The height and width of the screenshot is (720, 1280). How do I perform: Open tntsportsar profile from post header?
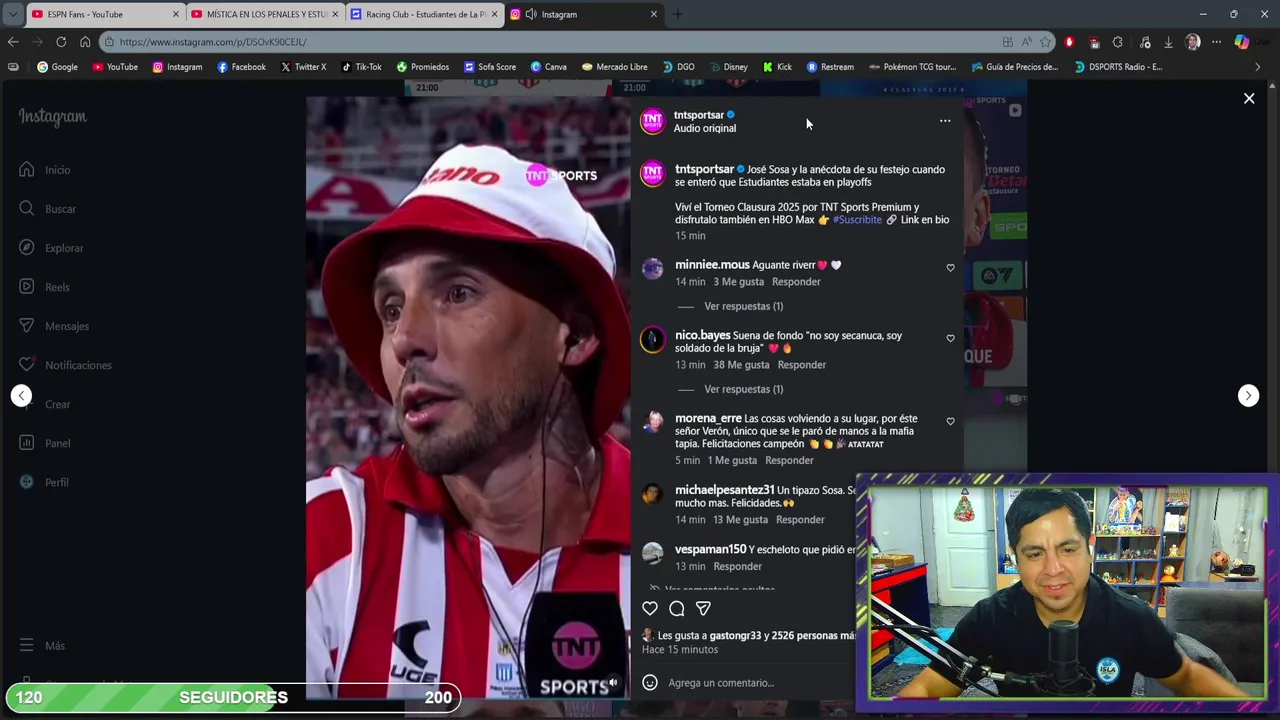[x=698, y=115]
